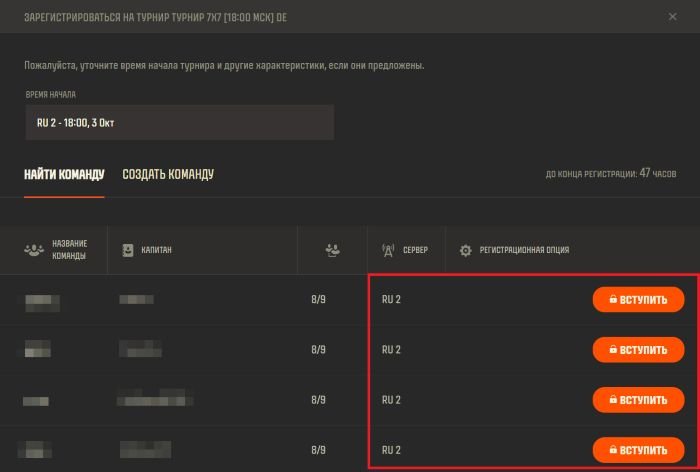
Task: Click RU 2 server in first team row
Action: click(x=391, y=299)
